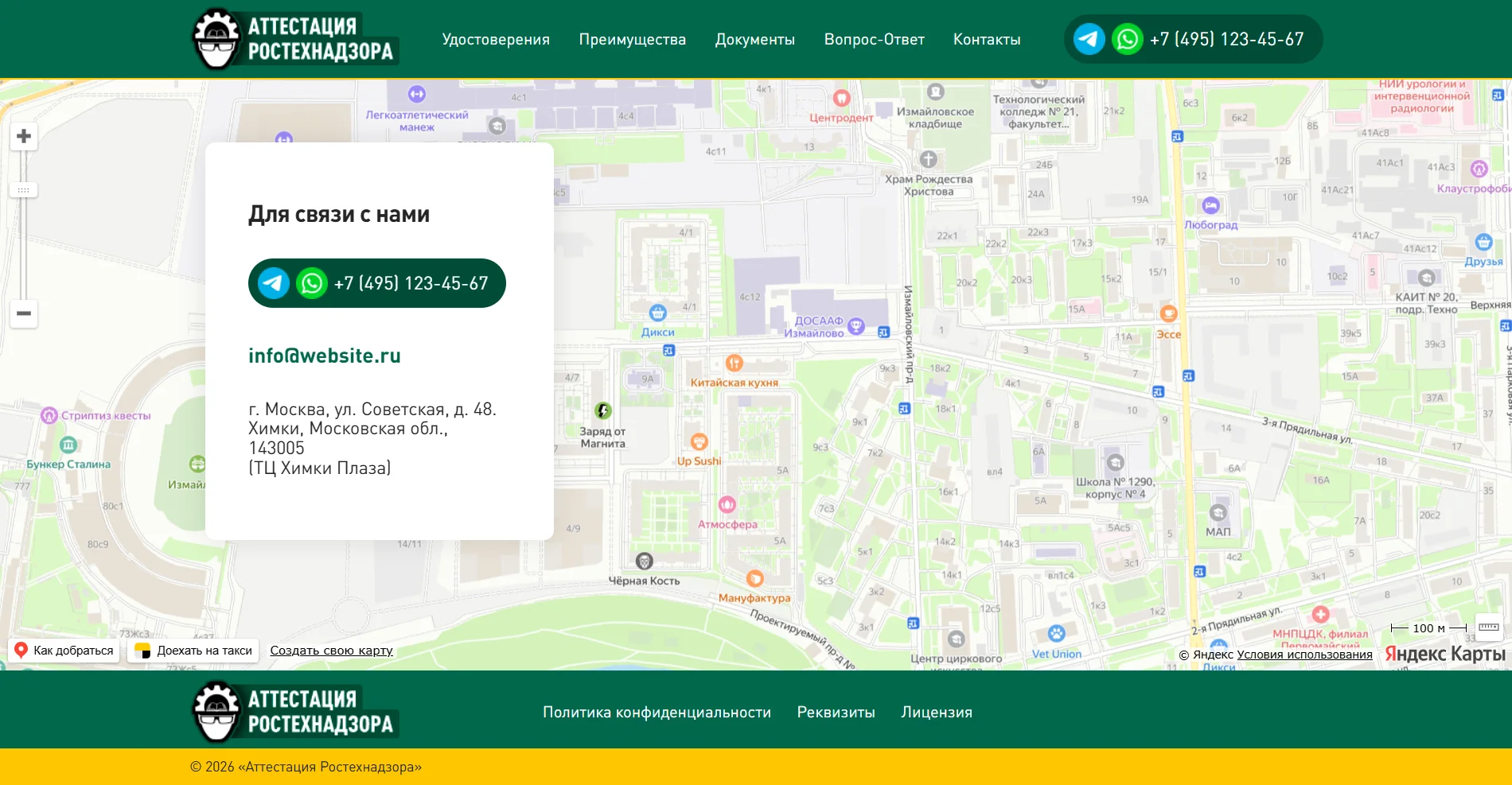Viewport: 1512px width, 785px height.
Task: Open WhatsApp from the header phone pill
Action: (1127, 39)
